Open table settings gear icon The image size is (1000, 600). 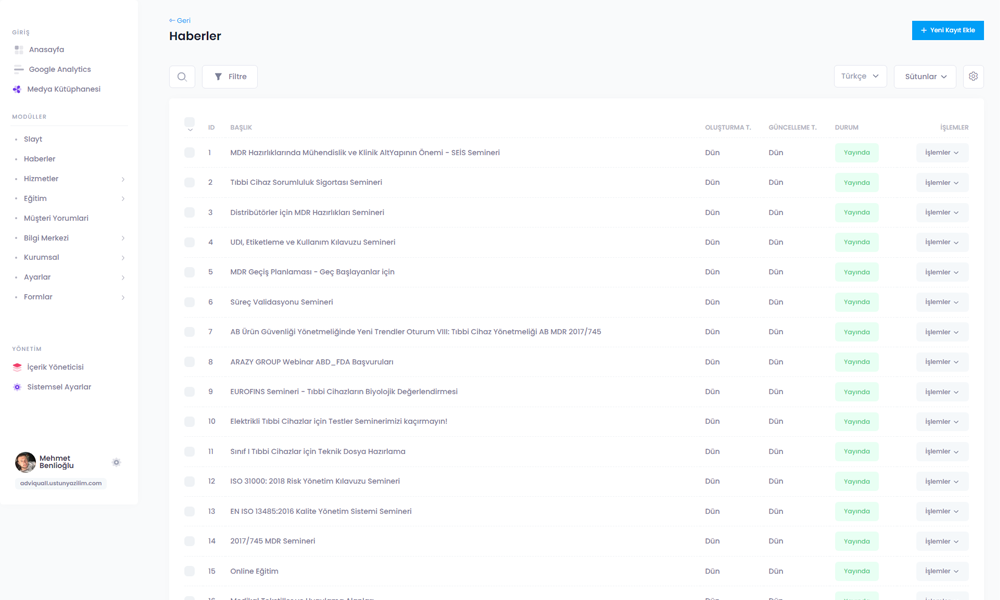click(973, 77)
